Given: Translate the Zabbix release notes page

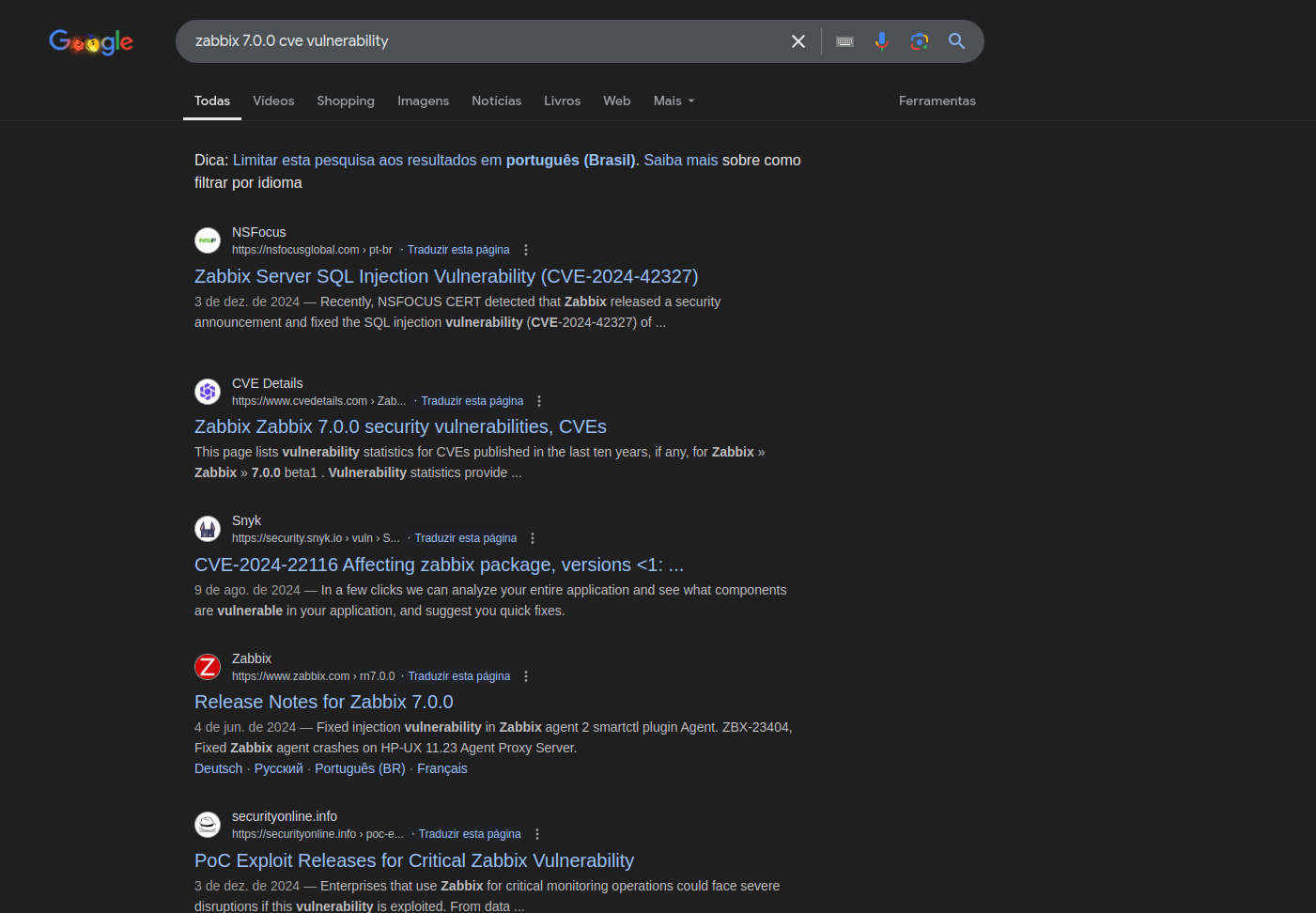Looking at the screenshot, I should tap(459, 676).
